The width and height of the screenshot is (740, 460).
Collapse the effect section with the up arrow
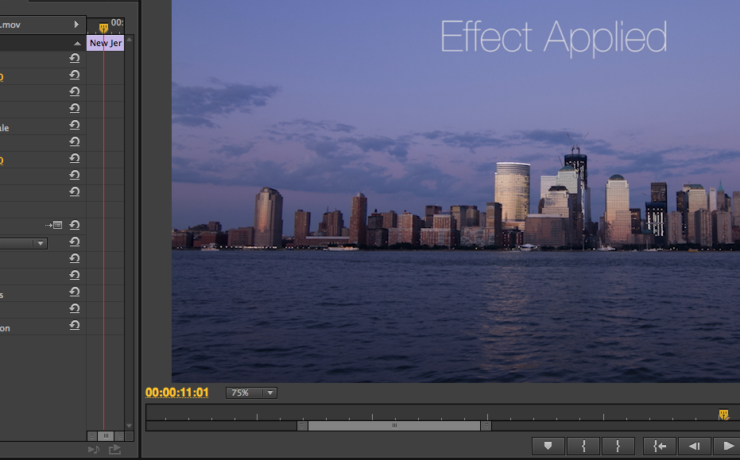77,43
